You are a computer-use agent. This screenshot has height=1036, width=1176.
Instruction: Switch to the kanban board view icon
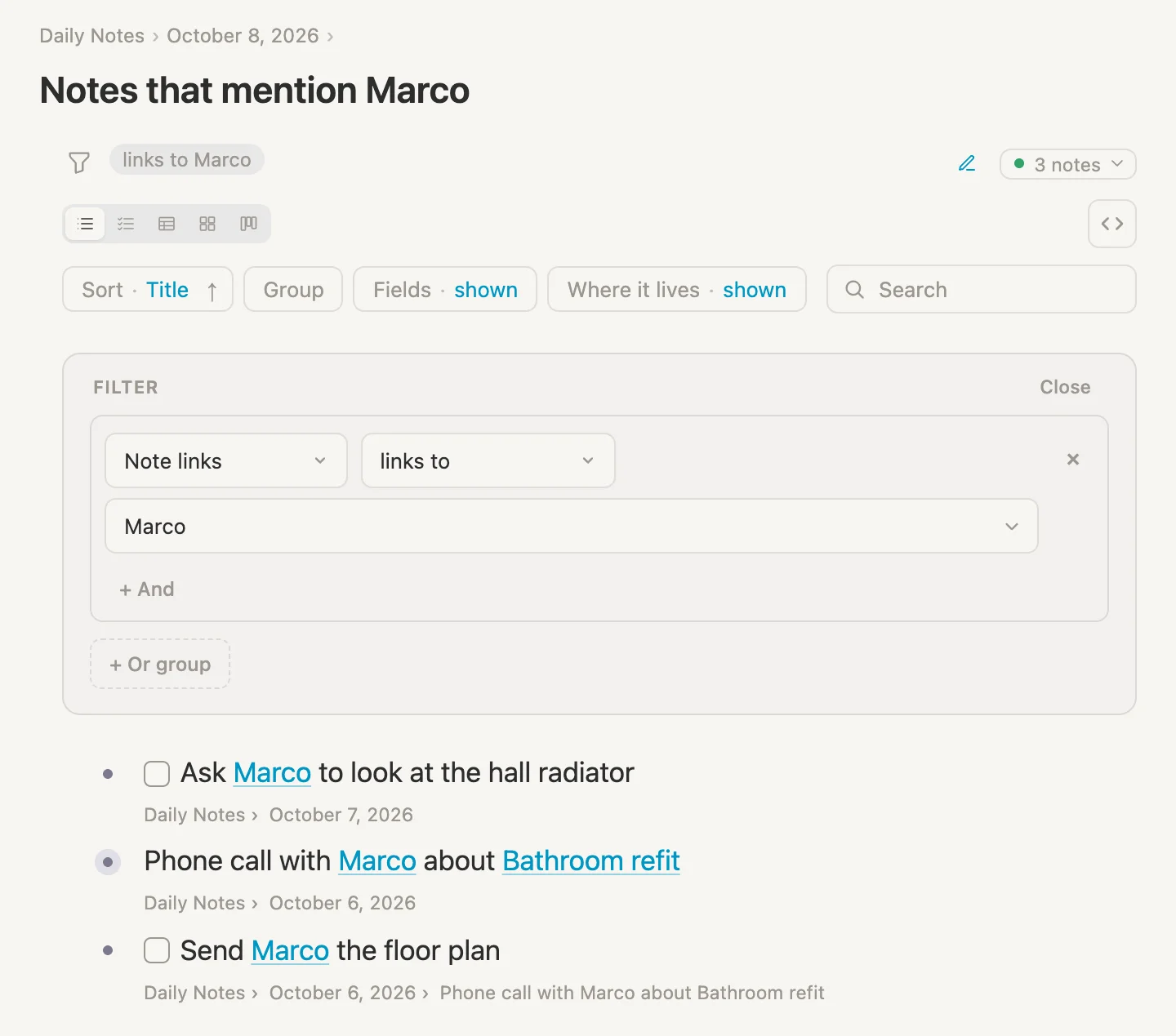click(x=248, y=224)
